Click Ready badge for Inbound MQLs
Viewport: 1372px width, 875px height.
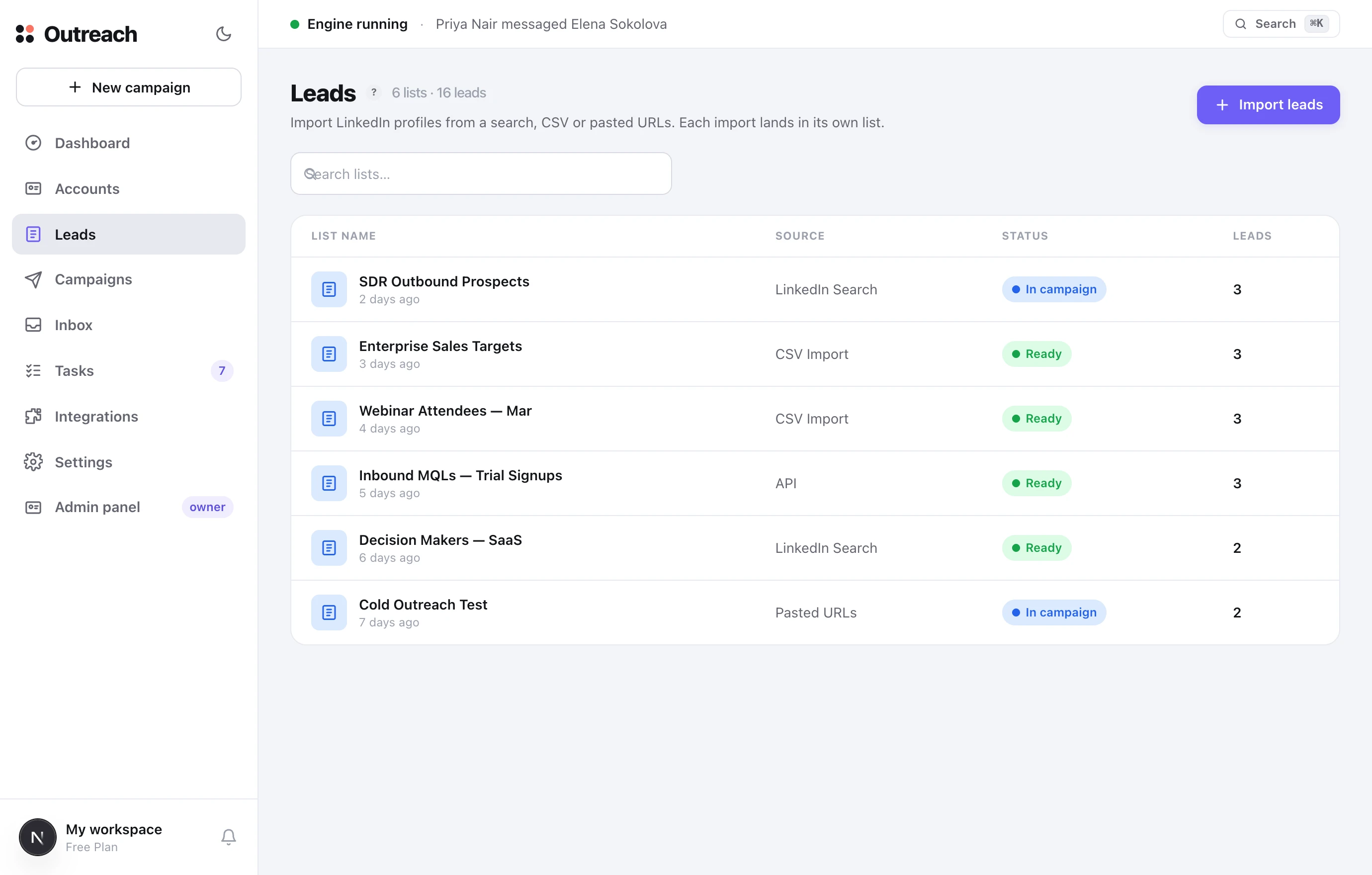1036,483
